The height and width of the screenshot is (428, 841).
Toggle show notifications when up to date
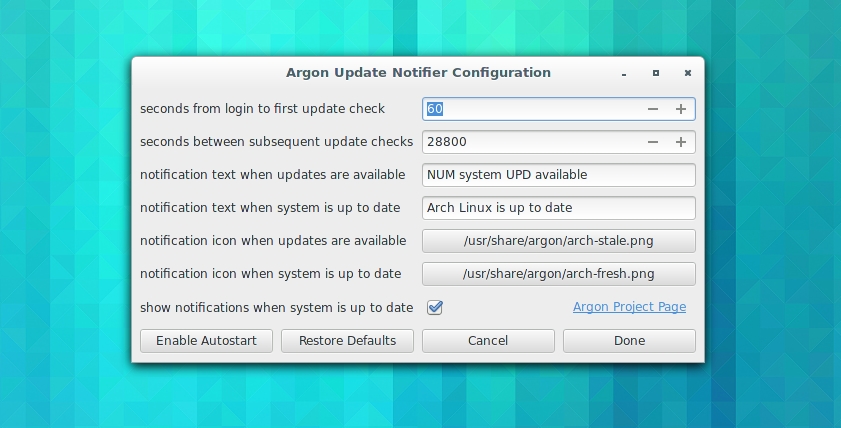[435, 307]
